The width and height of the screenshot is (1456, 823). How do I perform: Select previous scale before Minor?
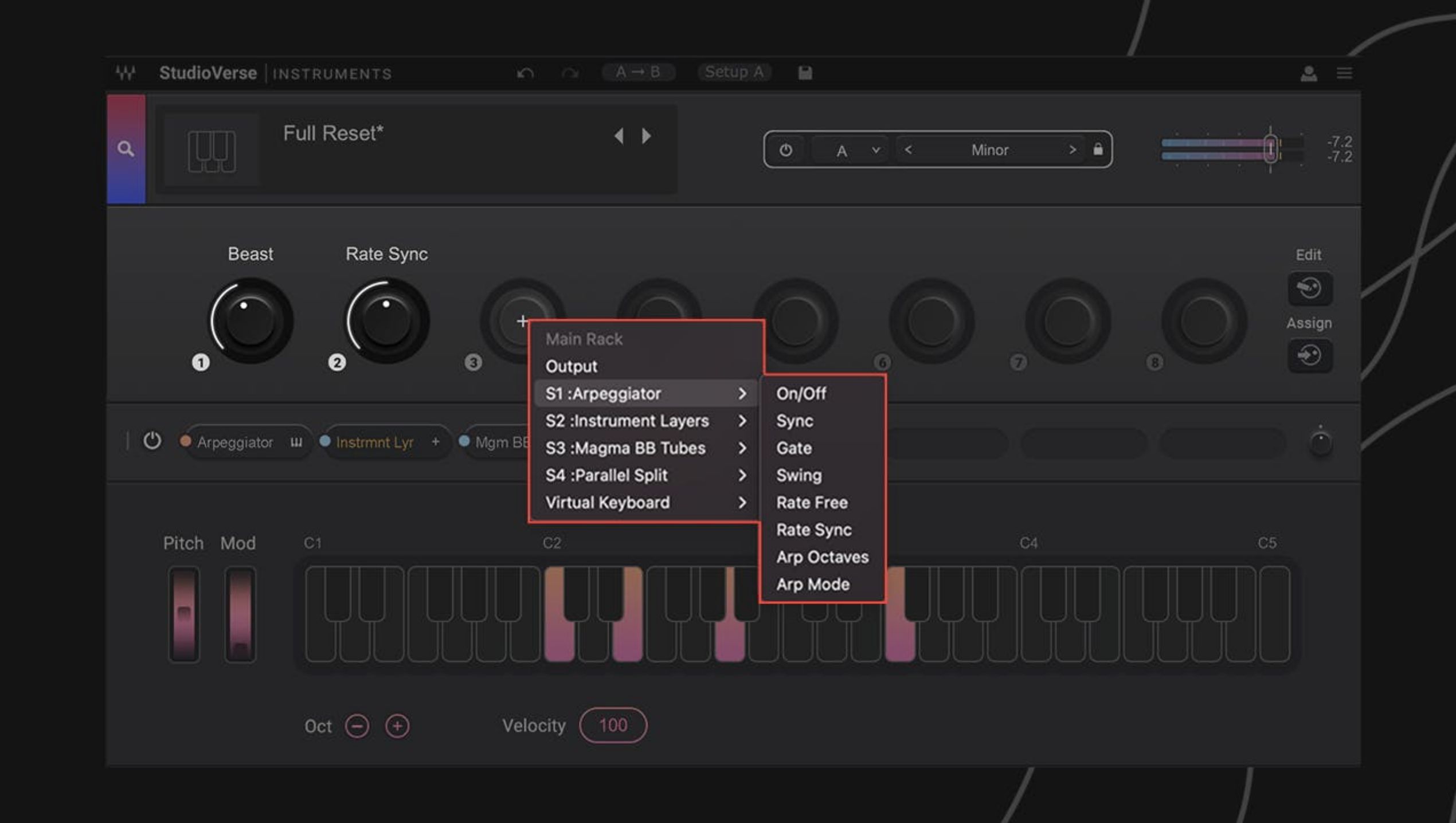(908, 150)
